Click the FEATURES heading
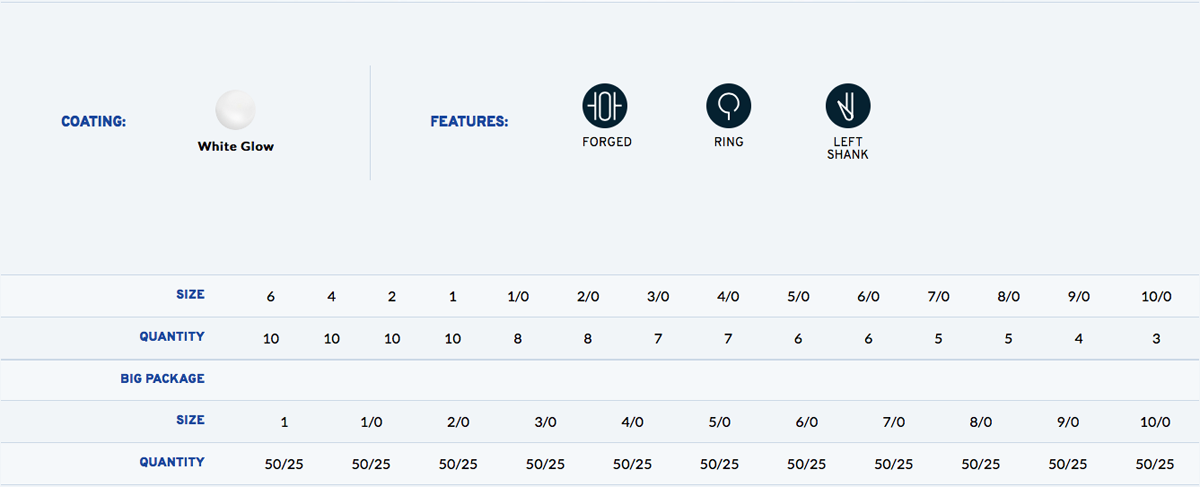Image resolution: width=1200 pixels, height=487 pixels. (469, 122)
